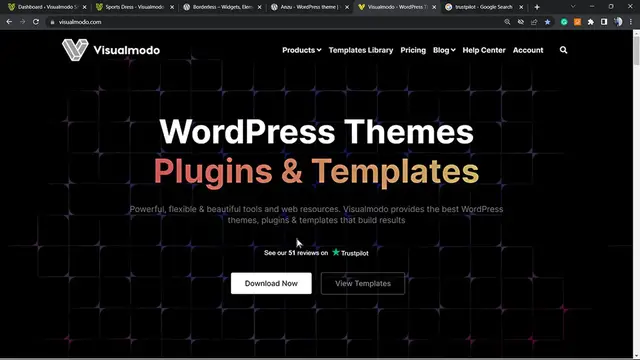Go to Help Center
640x360 pixels.
coord(484,50)
